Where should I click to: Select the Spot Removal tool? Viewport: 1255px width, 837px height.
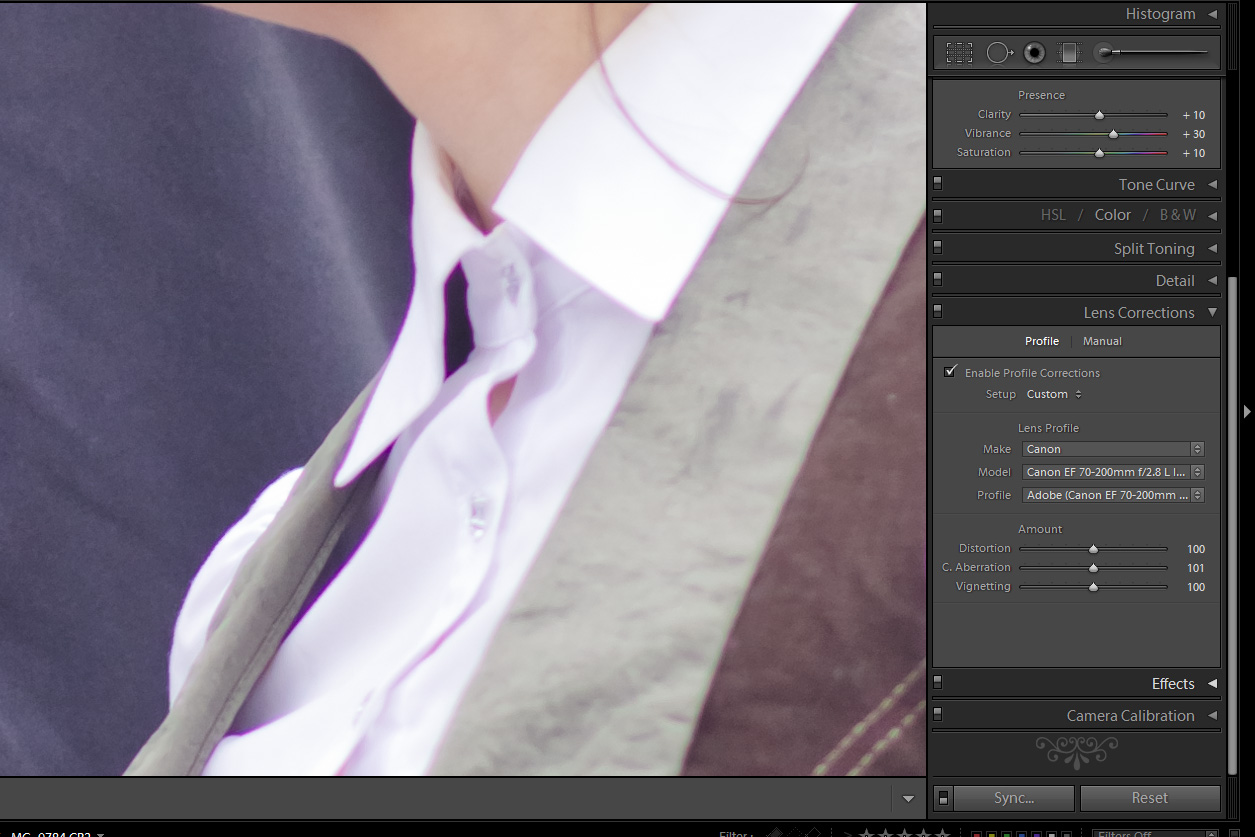tap(999, 53)
